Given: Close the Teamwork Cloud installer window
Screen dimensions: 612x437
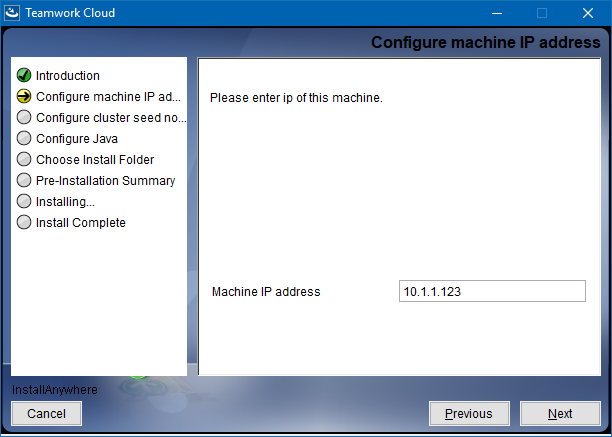Looking at the screenshot, I should 588,13.
